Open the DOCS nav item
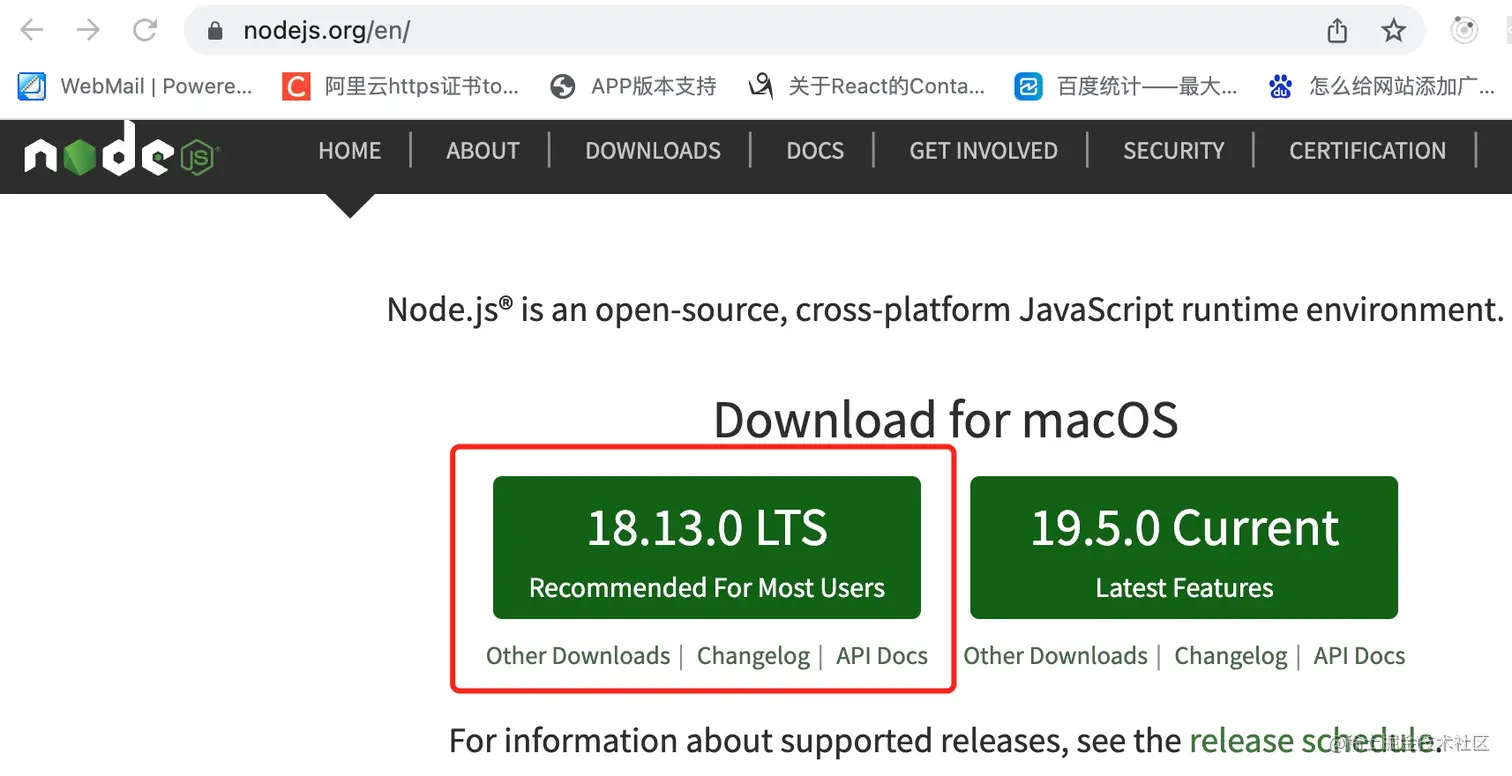 (x=815, y=151)
